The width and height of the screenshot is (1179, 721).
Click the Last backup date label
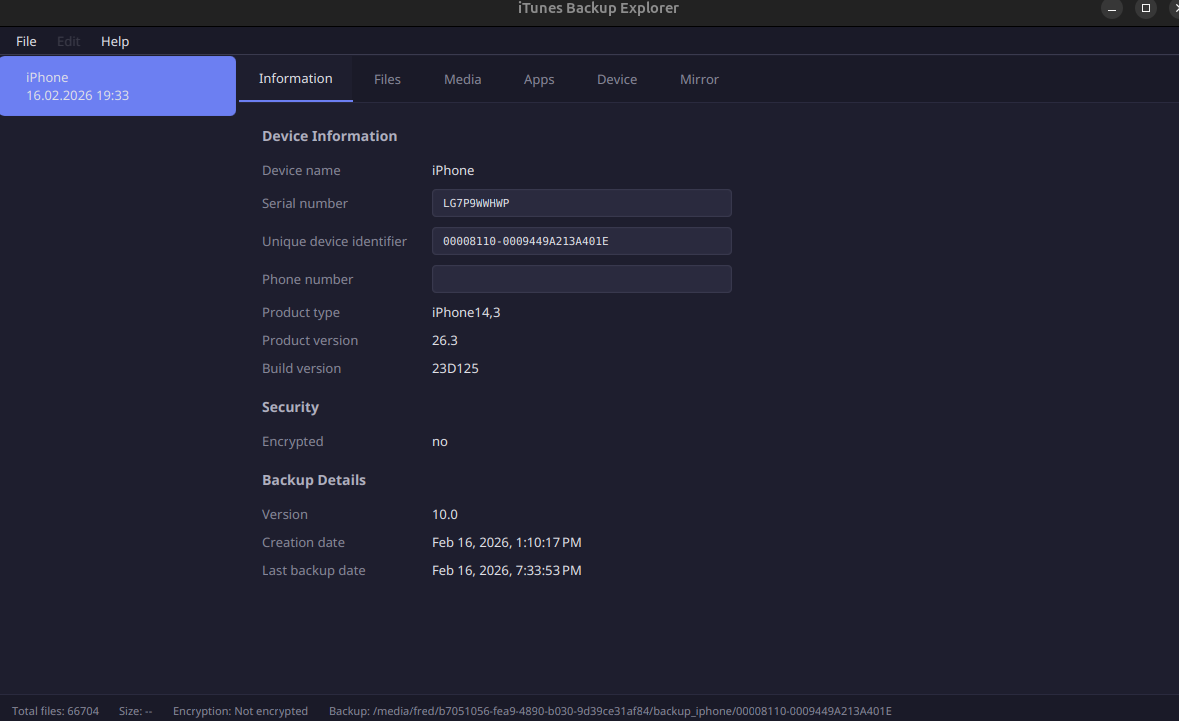314,571
